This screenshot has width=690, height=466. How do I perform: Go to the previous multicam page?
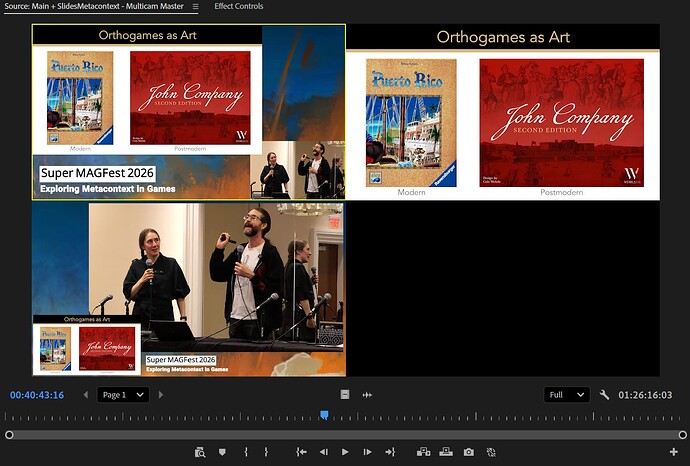click(86, 395)
